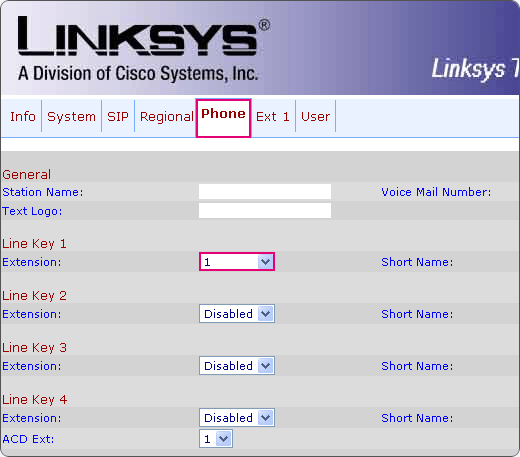Click Extension label under Line Key 2
This screenshot has width=520, height=457.
click(32, 314)
